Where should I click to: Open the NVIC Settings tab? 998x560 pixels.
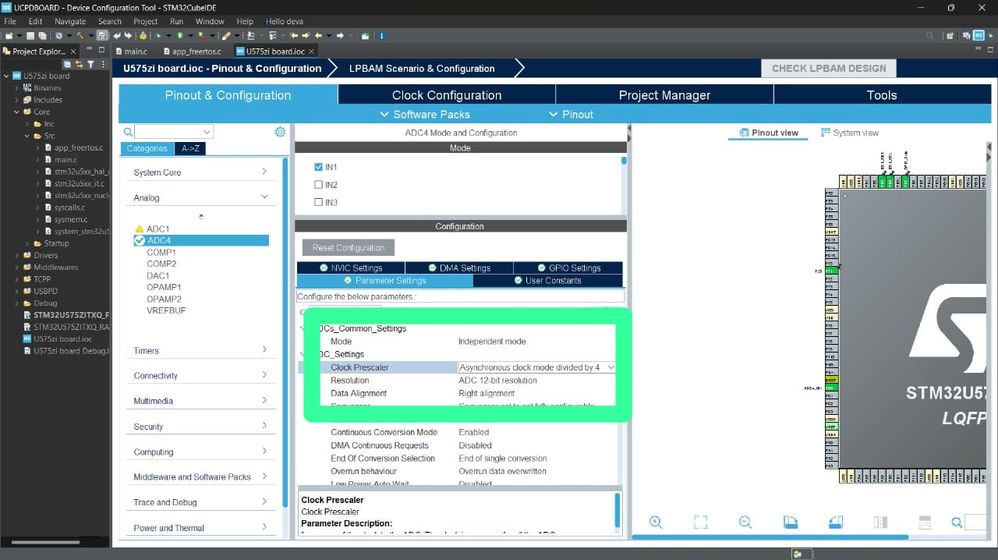[351, 268]
